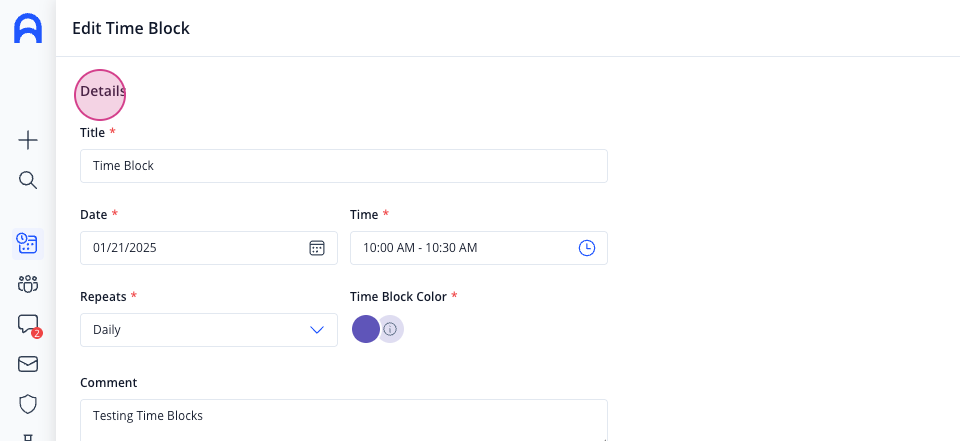Viewport: 960px width, 441px height.
Task: Open the clients group sidebar icon
Action: [x=28, y=284]
